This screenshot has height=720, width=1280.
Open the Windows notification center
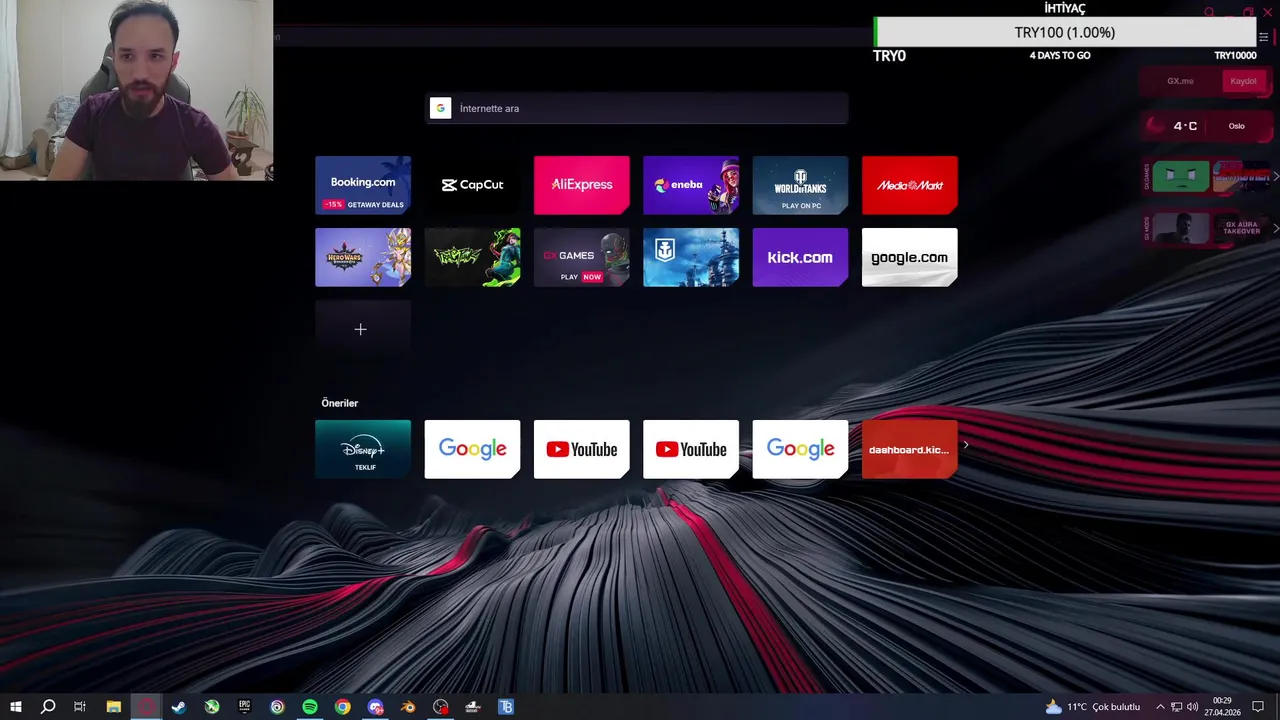(x=1258, y=707)
